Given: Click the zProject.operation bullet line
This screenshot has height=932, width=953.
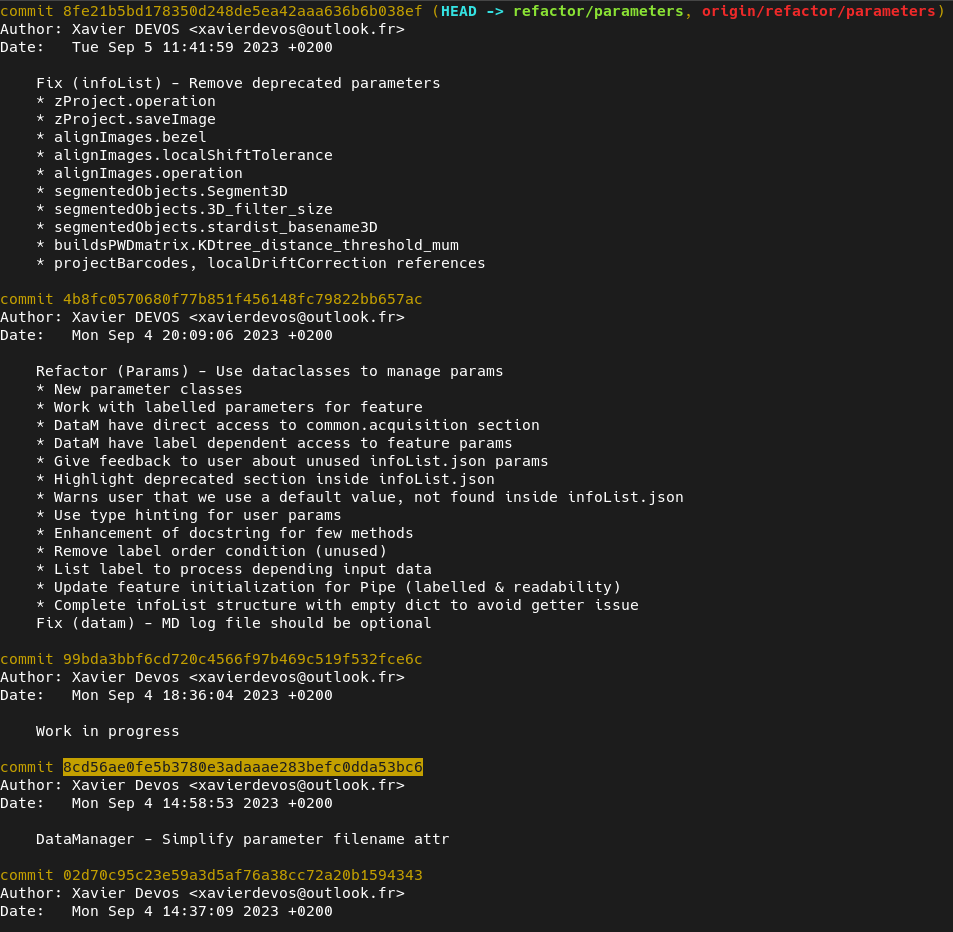Looking at the screenshot, I should click(x=126, y=102).
